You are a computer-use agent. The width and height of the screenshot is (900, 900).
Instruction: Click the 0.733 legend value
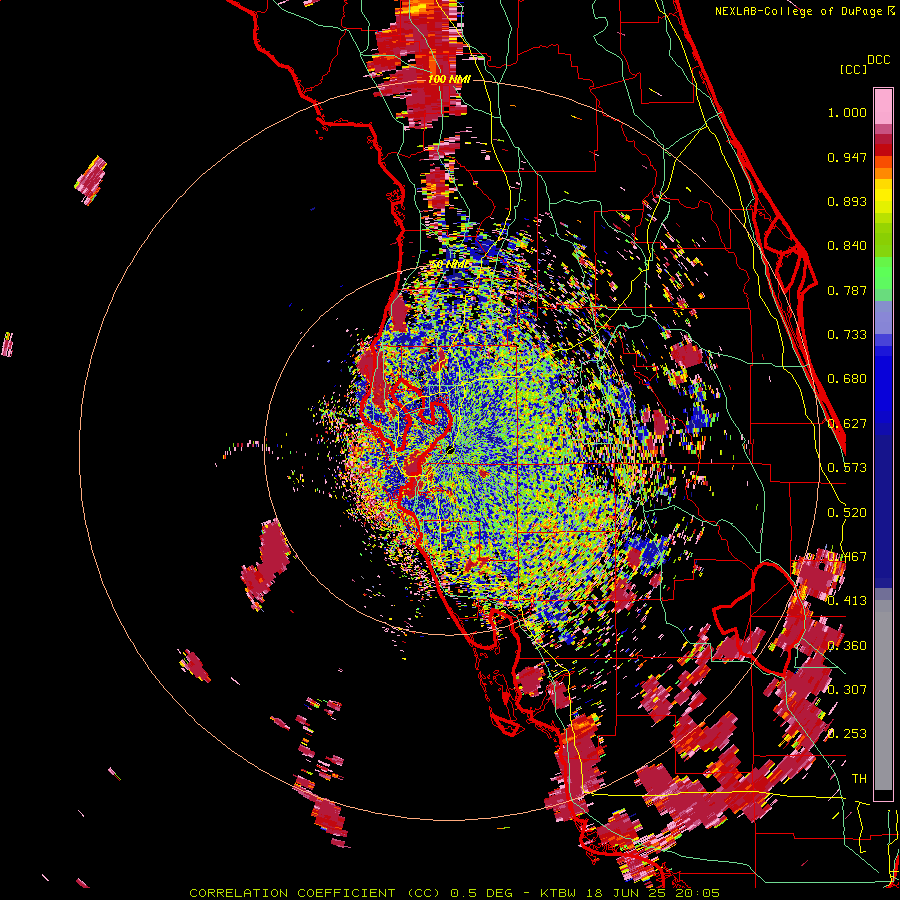(847, 335)
